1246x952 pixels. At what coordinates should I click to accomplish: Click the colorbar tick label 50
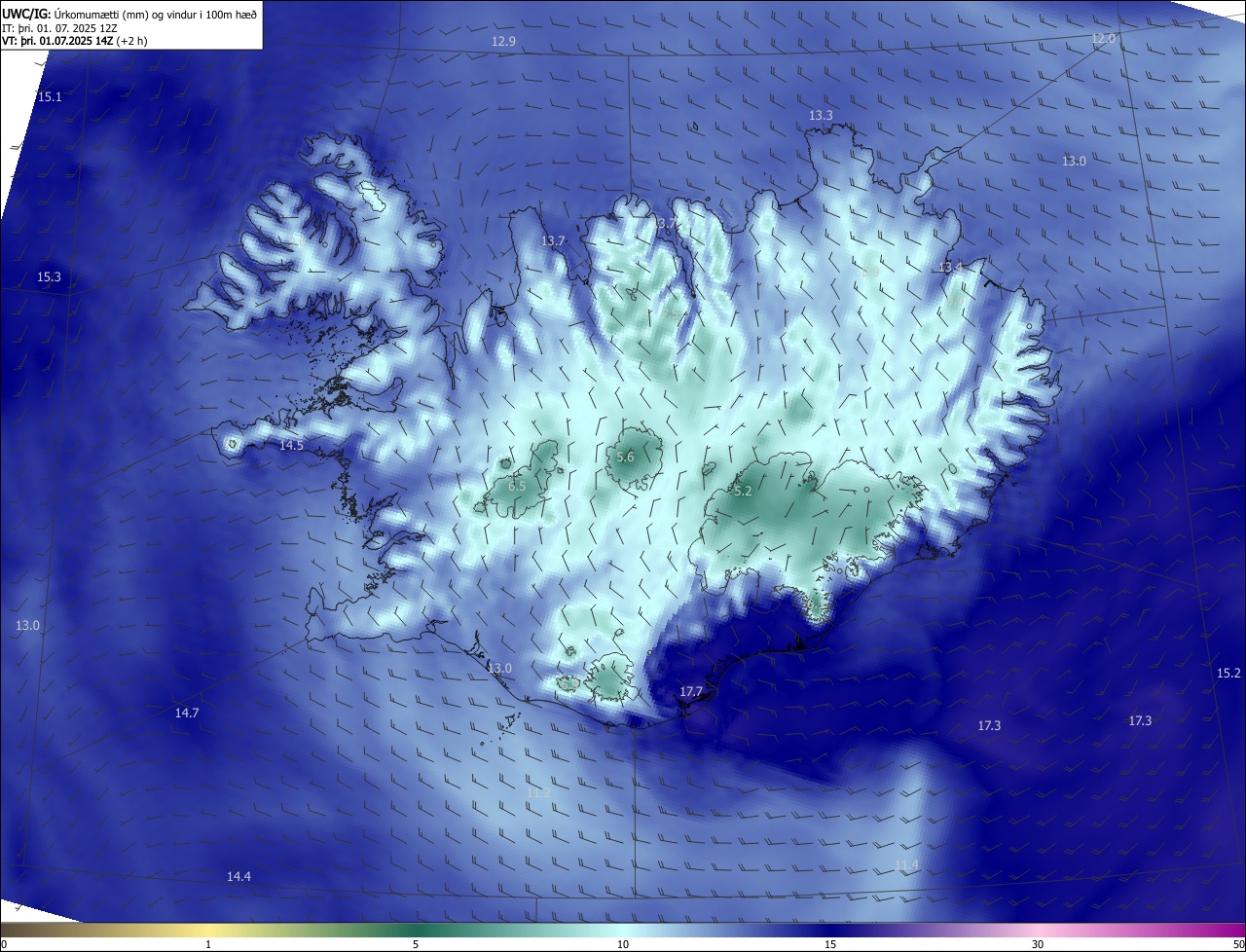pyautogui.click(x=1238, y=944)
